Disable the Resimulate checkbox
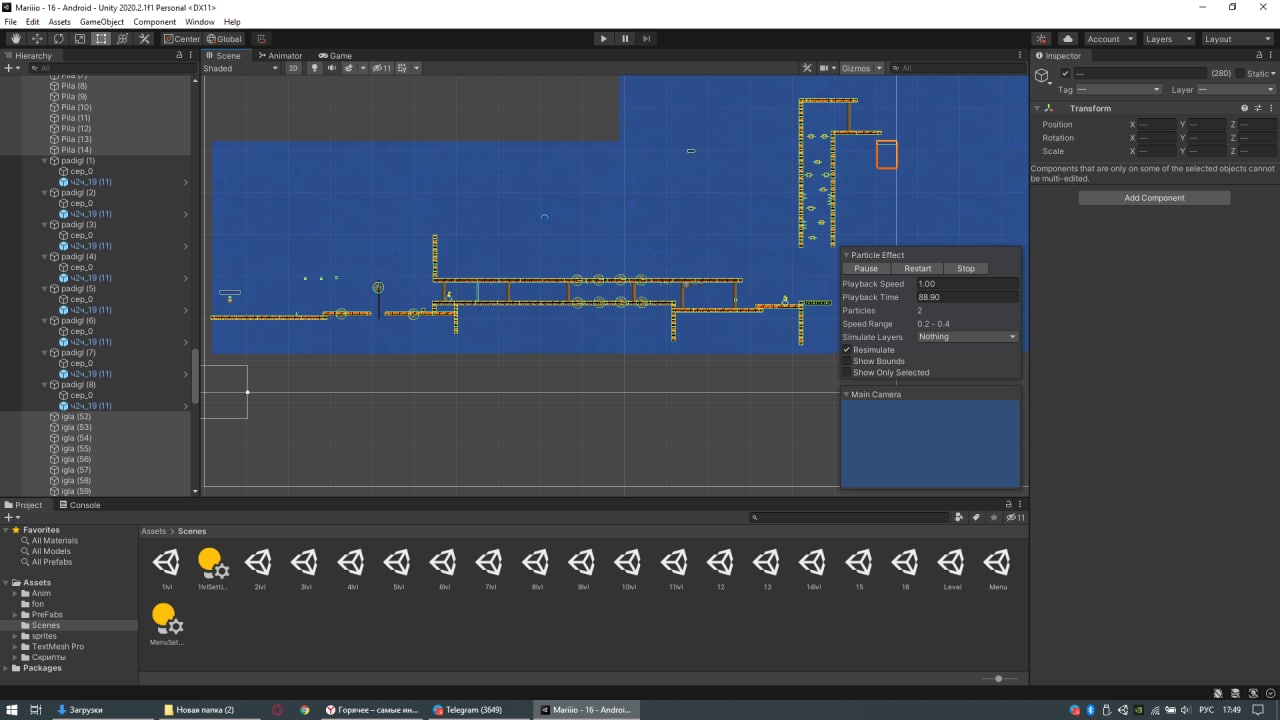The height and width of the screenshot is (720, 1280). (x=847, y=350)
